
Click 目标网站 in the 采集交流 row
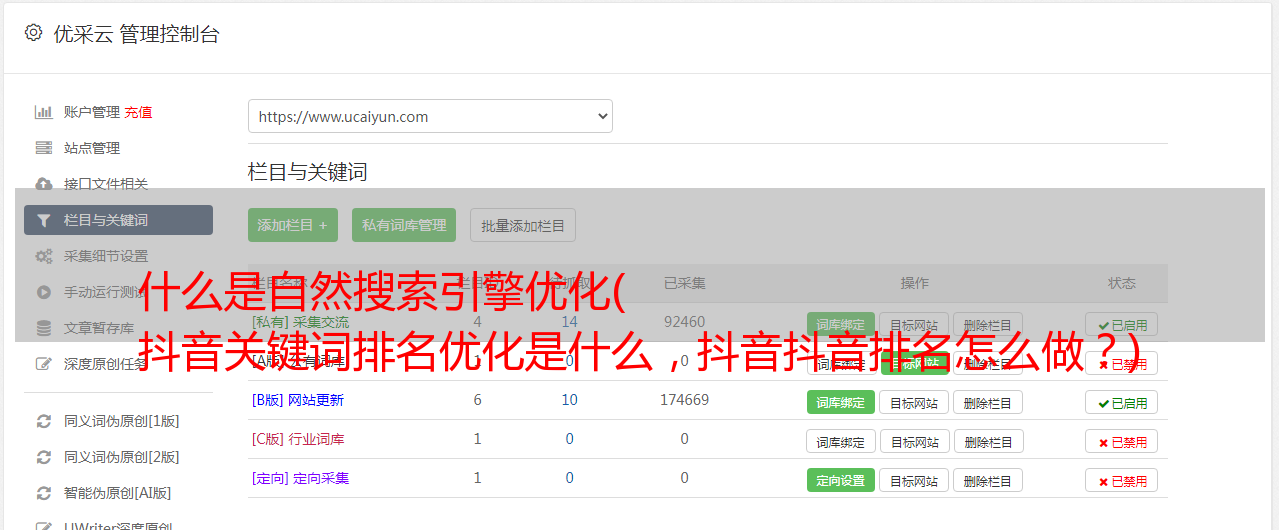pos(914,324)
